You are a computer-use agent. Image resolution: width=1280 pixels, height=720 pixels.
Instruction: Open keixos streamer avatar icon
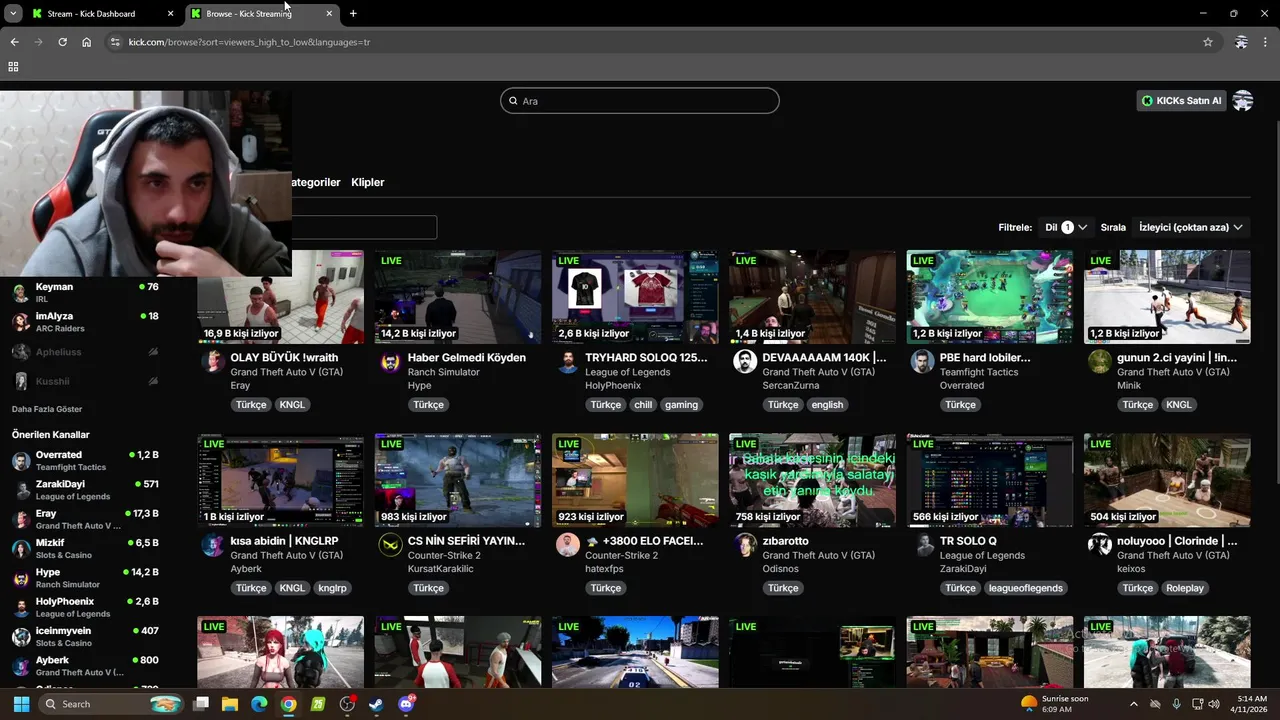[1100, 545]
